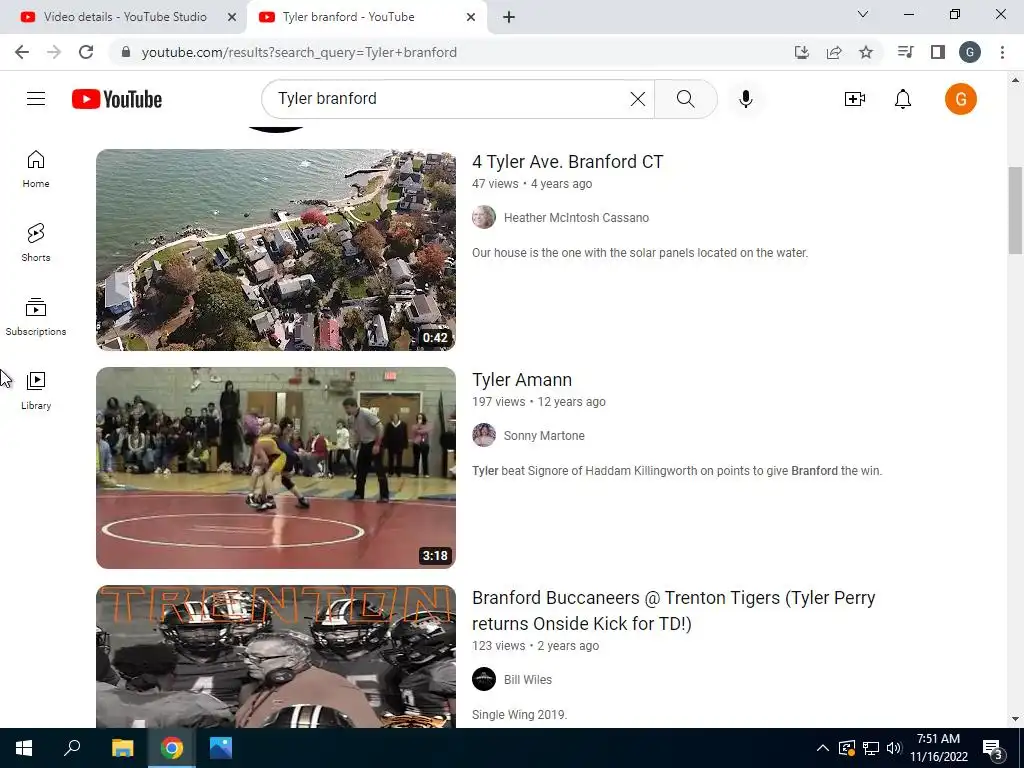This screenshot has width=1024, height=768.
Task: Open the Create video icon
Action: (854, 99)
